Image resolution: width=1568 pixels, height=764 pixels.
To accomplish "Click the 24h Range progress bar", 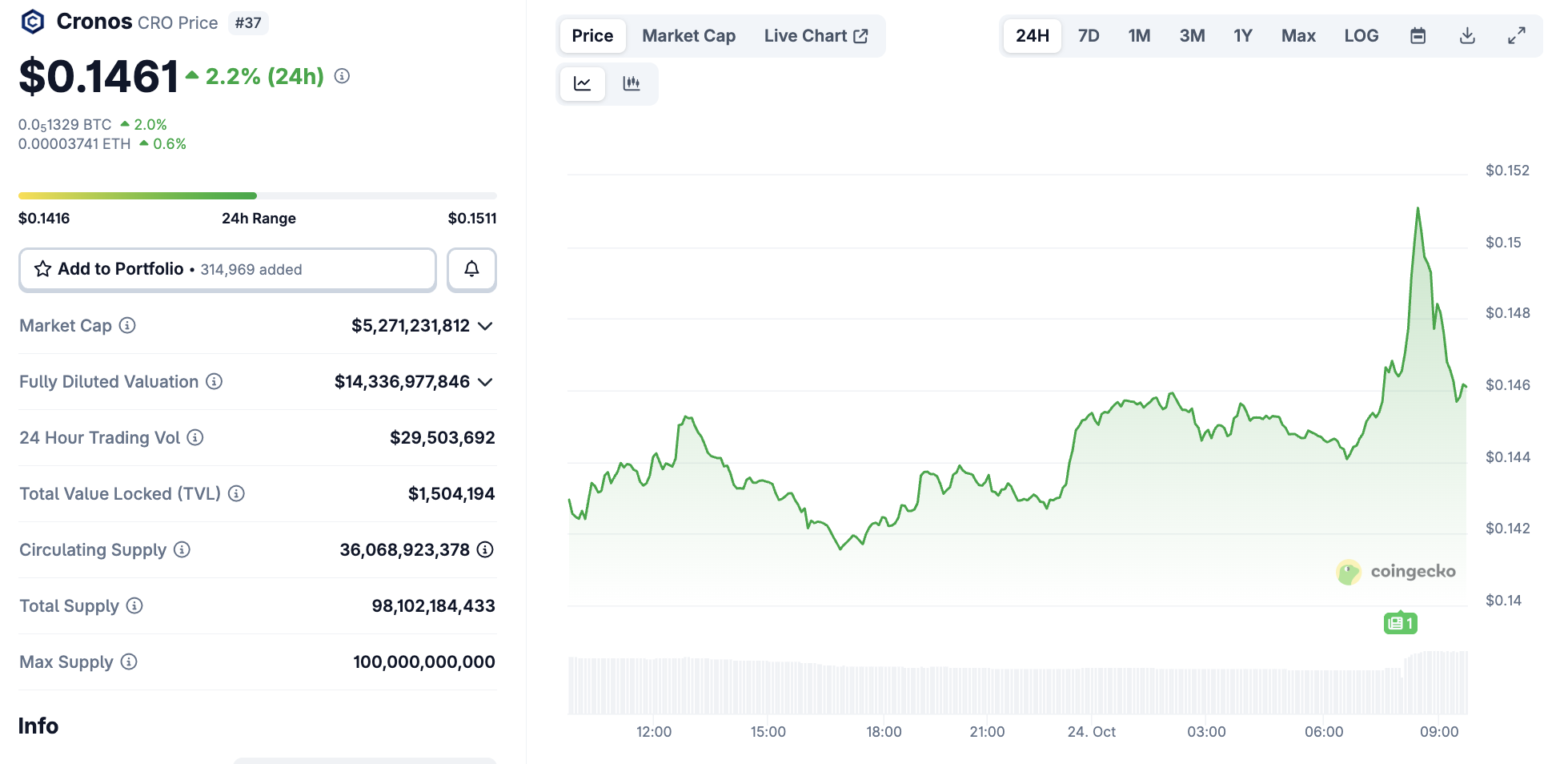I will (256, 195).
